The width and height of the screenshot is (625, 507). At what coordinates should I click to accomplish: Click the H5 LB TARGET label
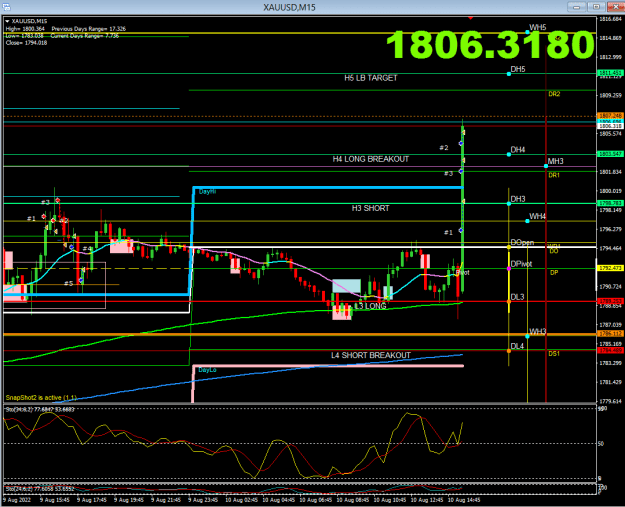[371, 78]
